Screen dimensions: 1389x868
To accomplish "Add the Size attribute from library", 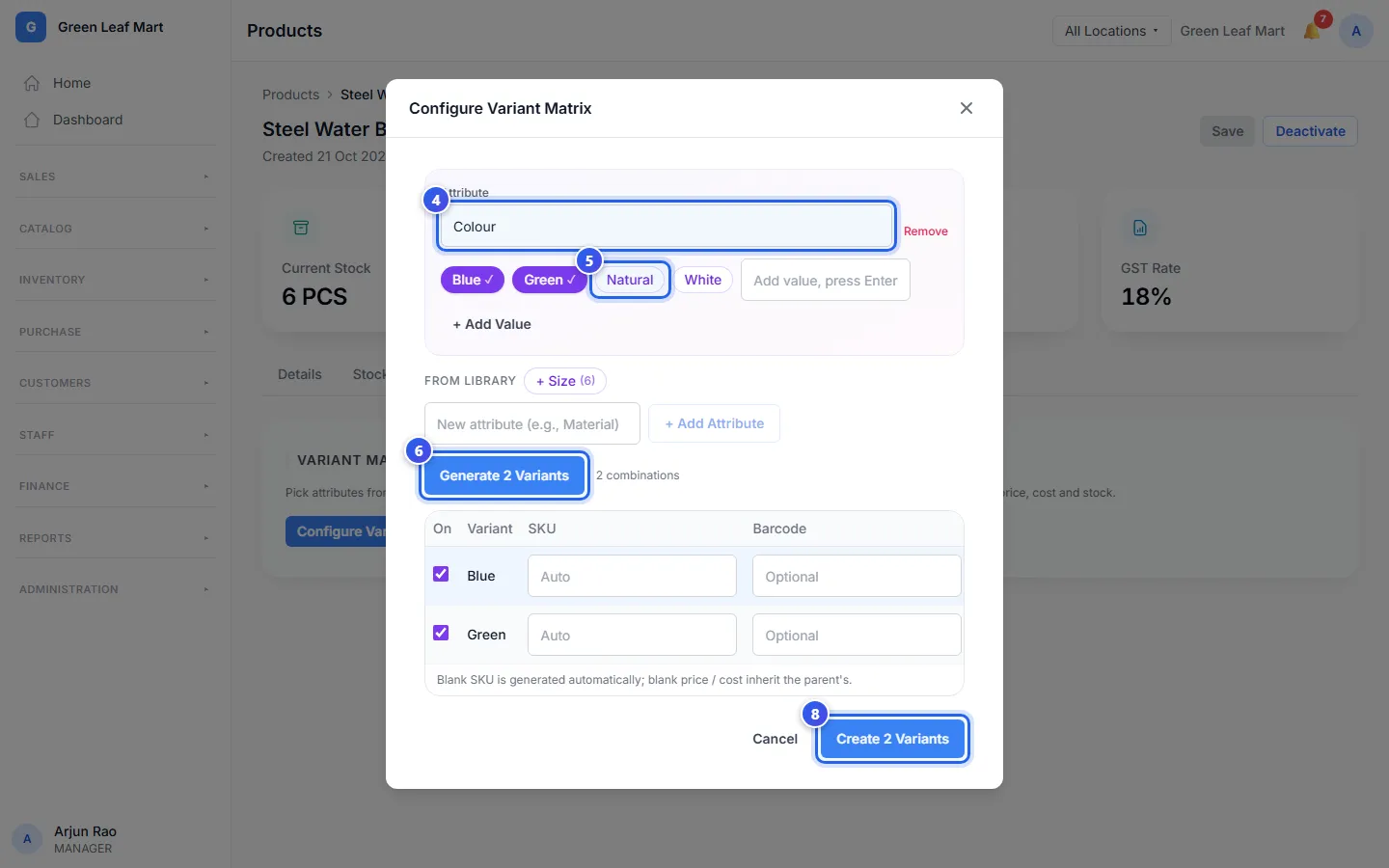I will click(565, 381).
